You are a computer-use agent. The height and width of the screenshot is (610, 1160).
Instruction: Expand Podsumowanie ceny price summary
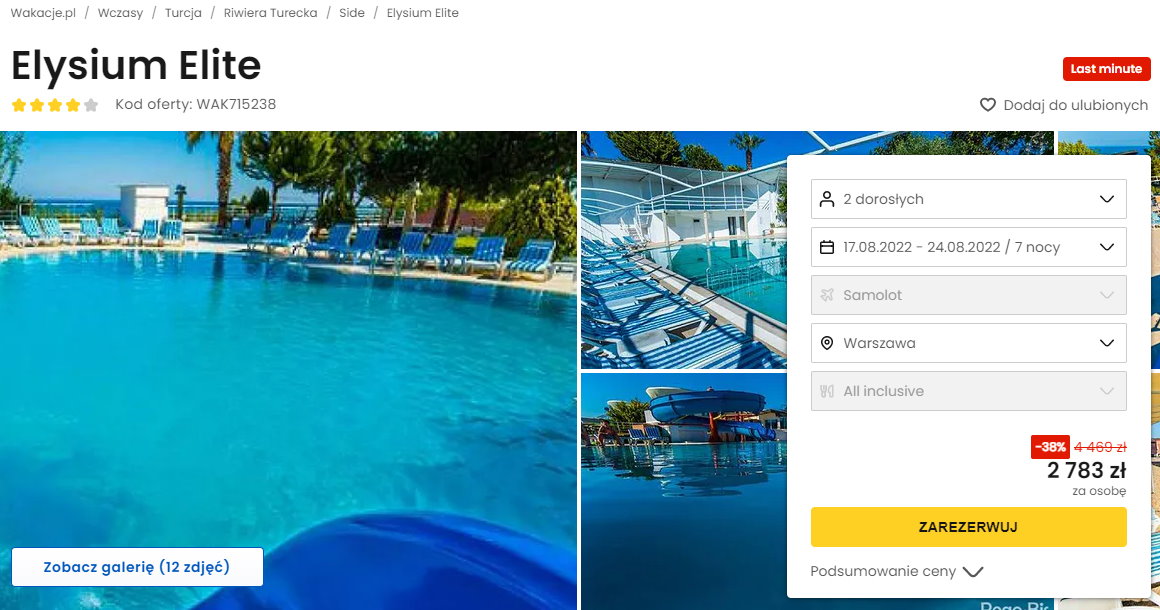pos(897,572)
